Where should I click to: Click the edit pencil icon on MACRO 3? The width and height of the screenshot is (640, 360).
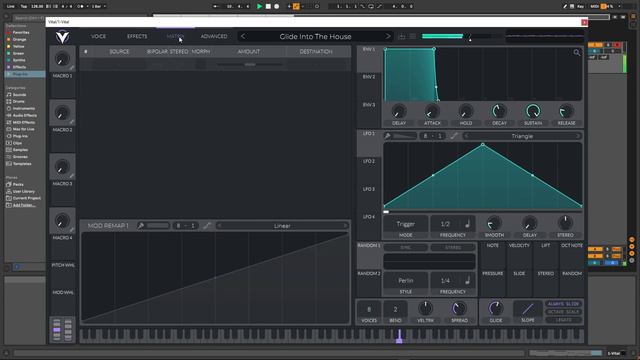click(x=72, y=176)
